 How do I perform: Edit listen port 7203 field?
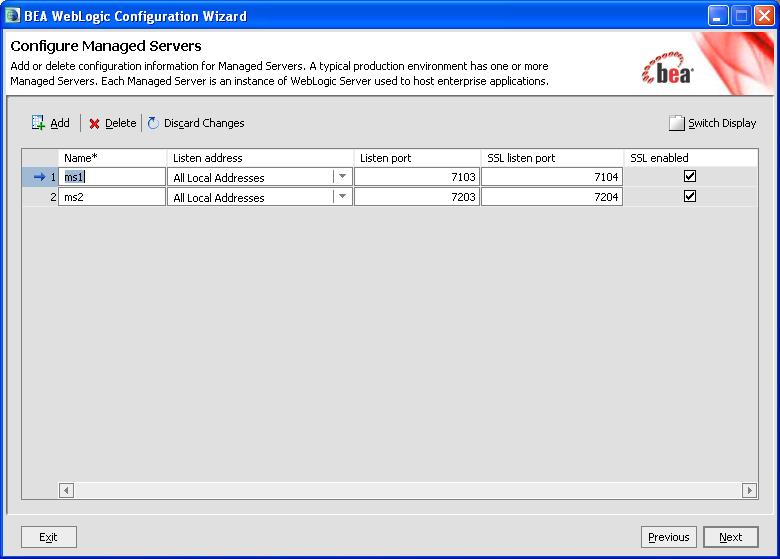417,197
